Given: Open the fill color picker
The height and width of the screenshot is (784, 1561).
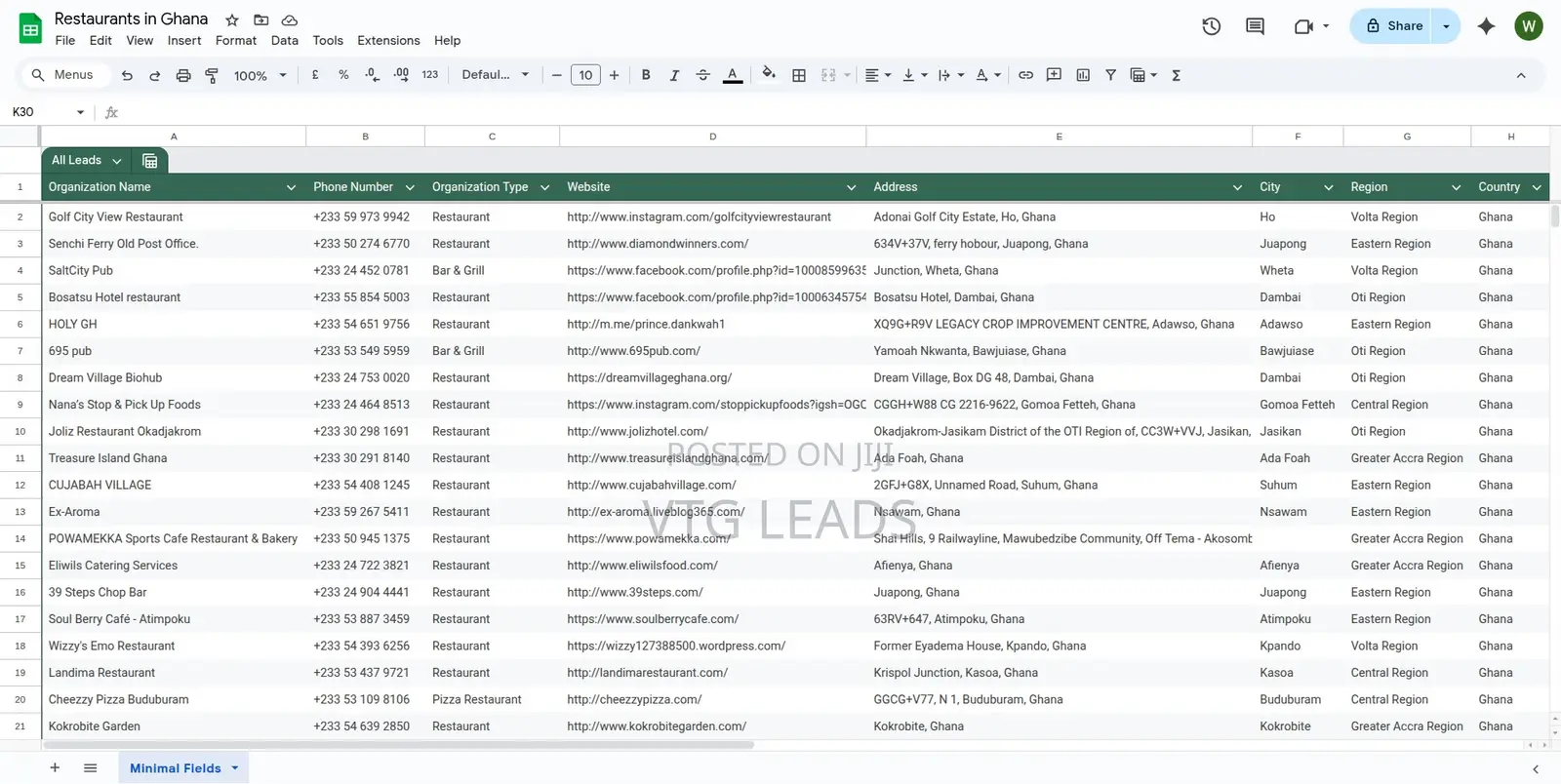Looking at the screenshot, I should tap(769, 75).
